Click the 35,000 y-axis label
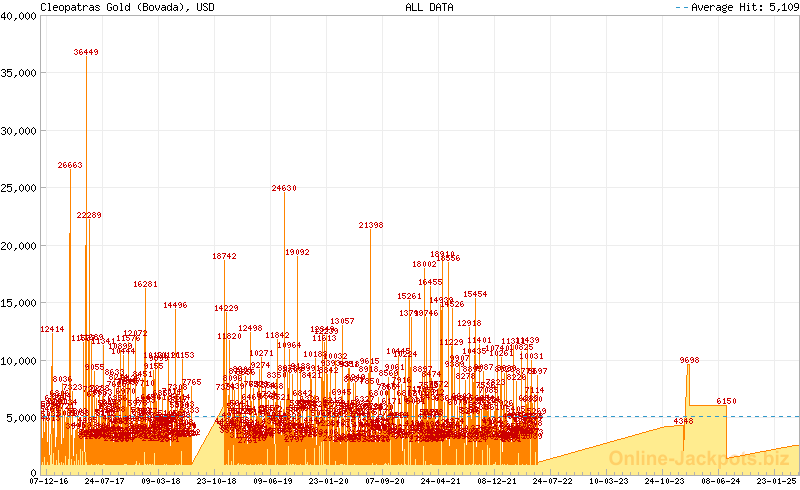Screen dimensions: 800x490 click(18, 73)
